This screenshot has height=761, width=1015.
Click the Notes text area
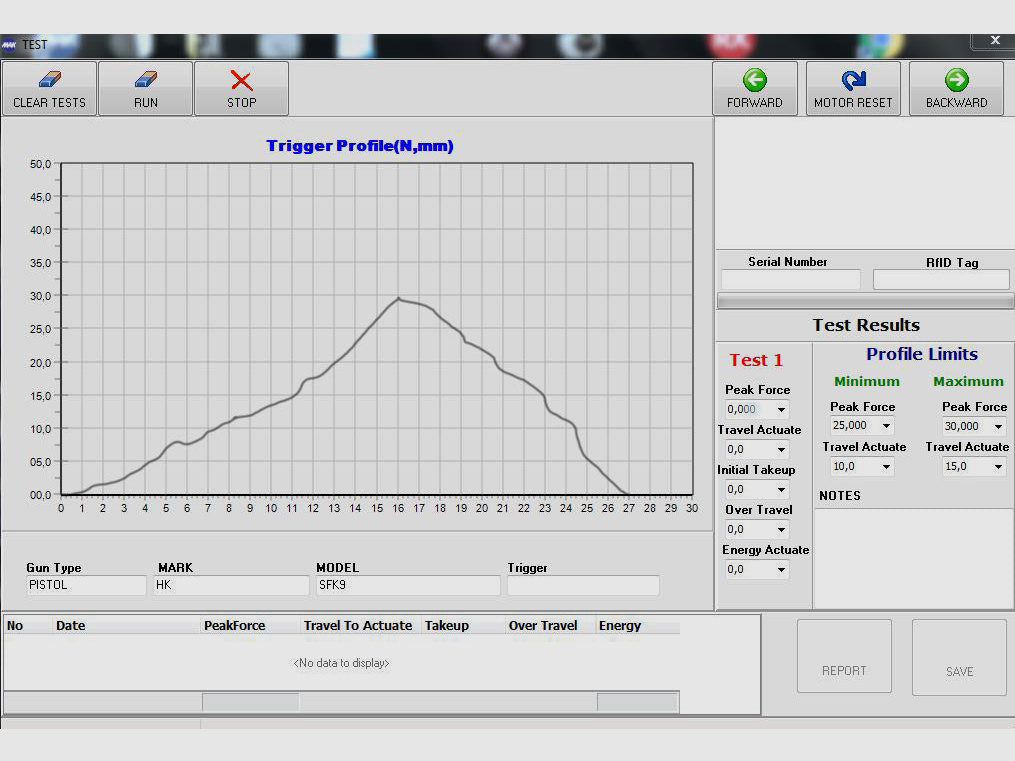tap(913, 557)
